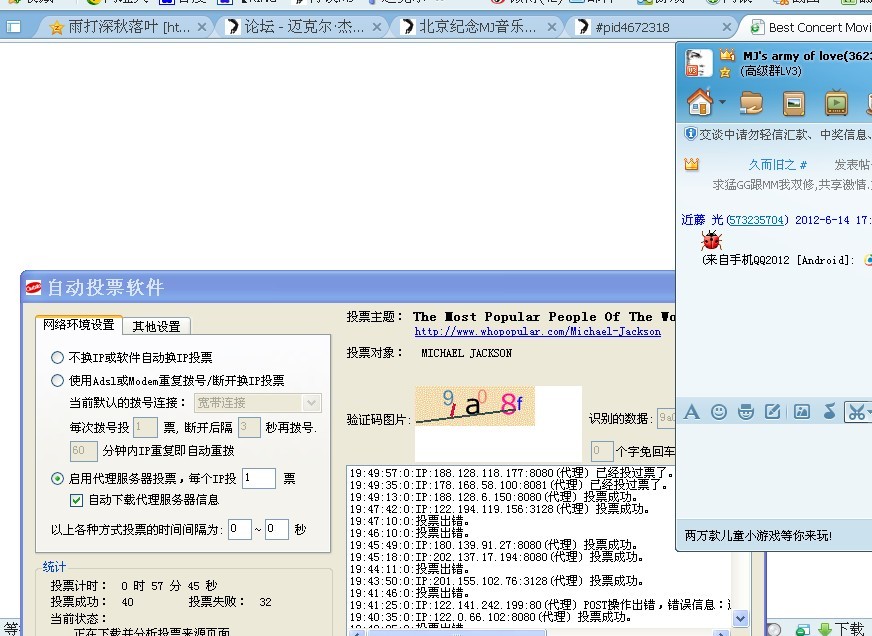Click the QQ number 573235704 link

[756, 220]
